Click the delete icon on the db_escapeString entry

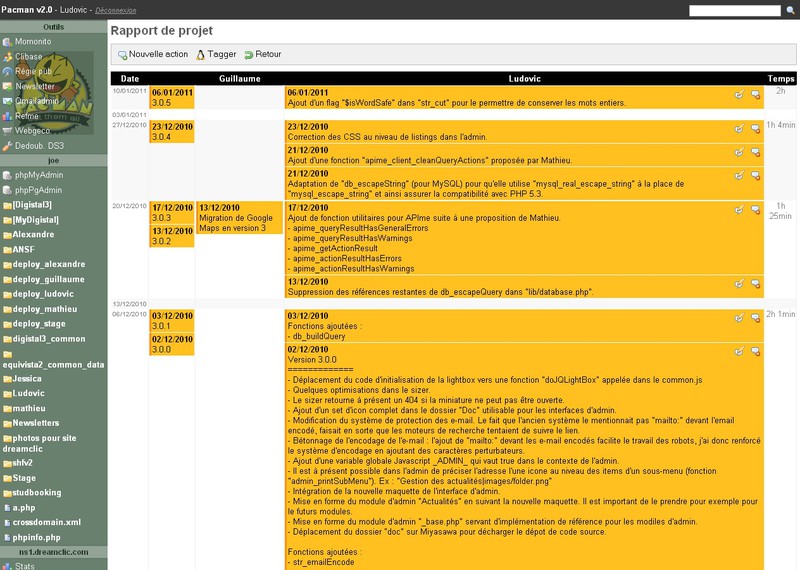756,176
